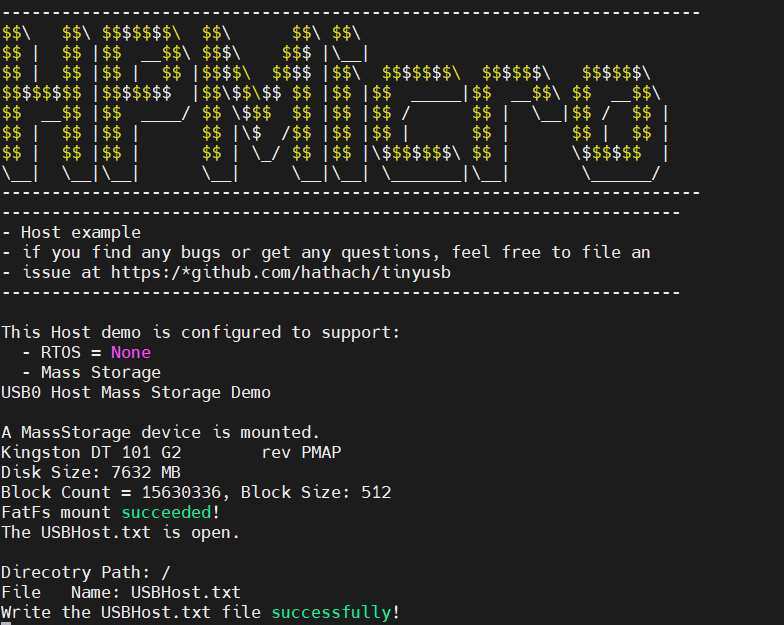The width and height of the screenshot is (784, 625).
Task: Click the 'Kingston DT 101 G2' device name
Action: (x=91, y=452)
